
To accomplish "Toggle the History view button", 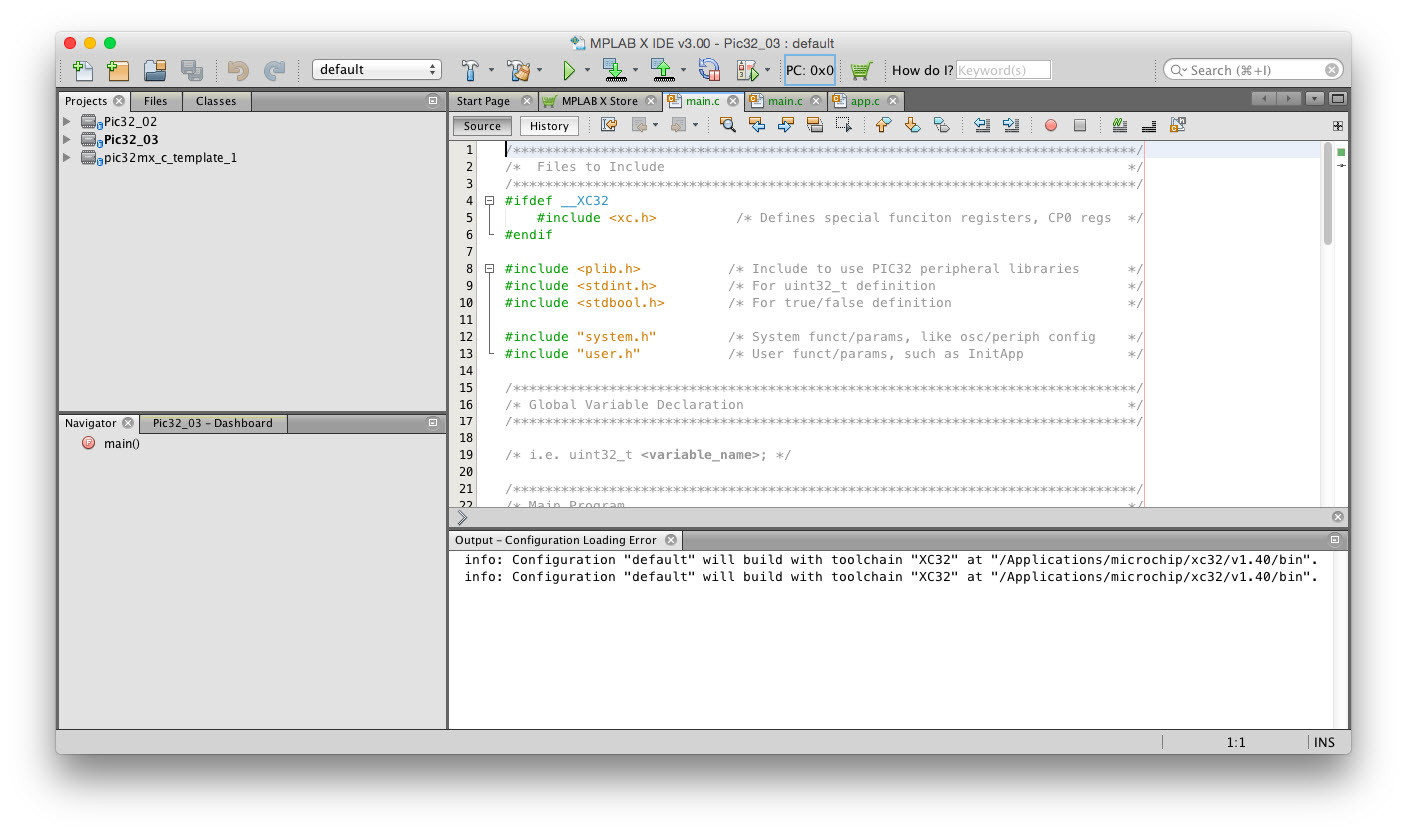I will [549, 126].
